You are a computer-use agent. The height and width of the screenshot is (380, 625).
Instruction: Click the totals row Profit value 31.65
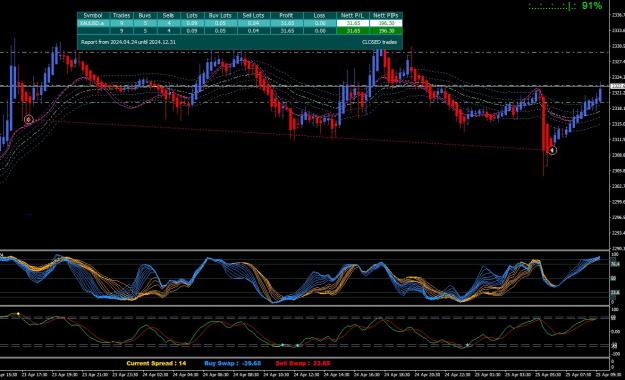click(286, 31)
